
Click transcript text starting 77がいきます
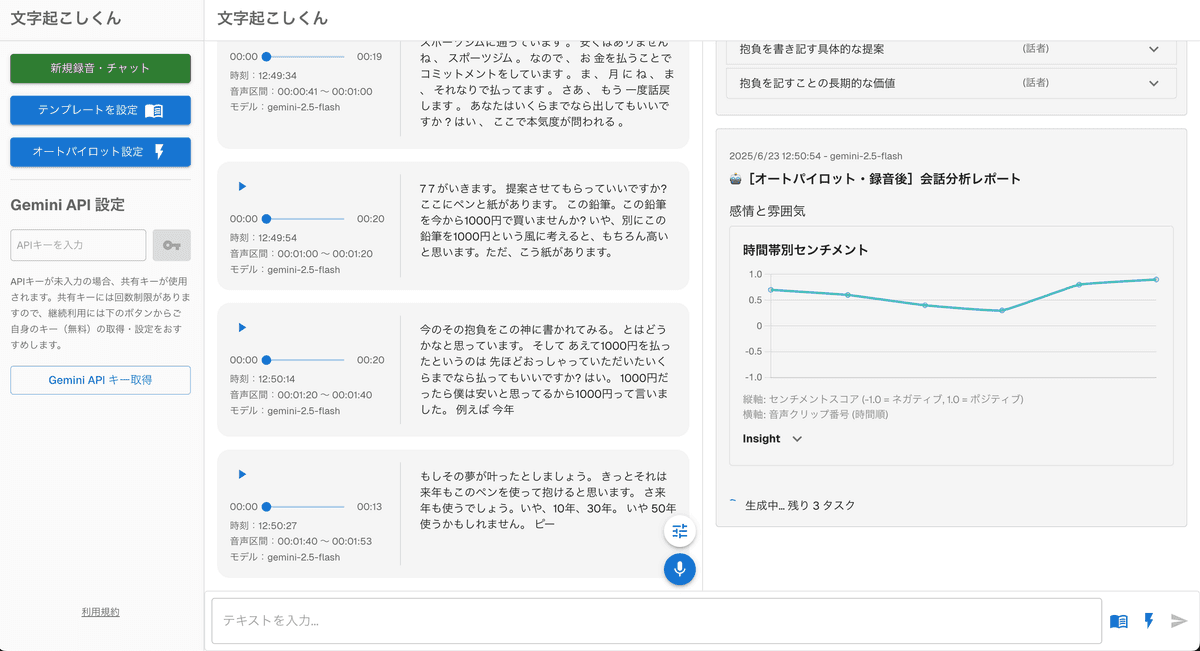(544, 220)
